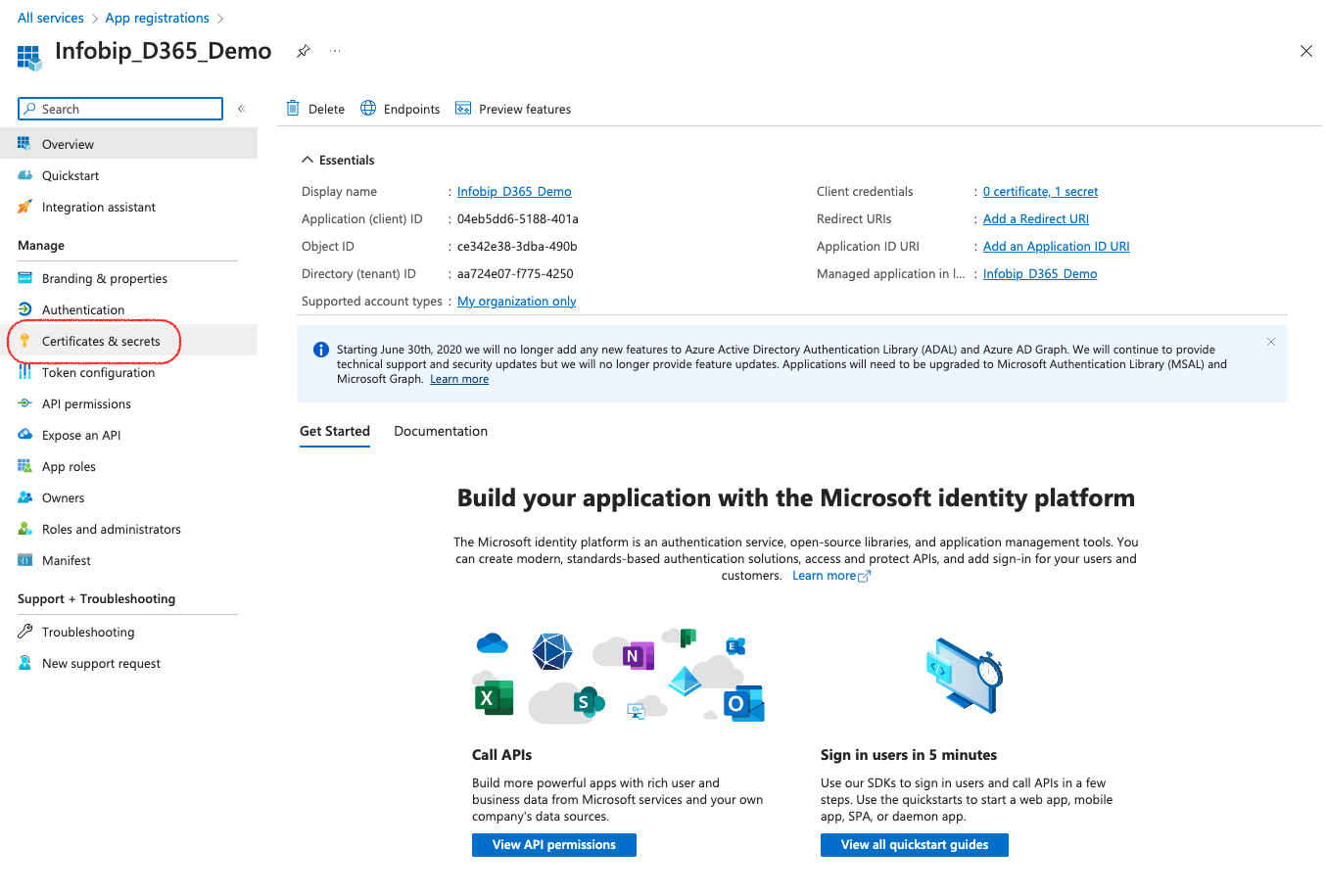Open App roles page
1326x896 pixels.
click(128, 466)
